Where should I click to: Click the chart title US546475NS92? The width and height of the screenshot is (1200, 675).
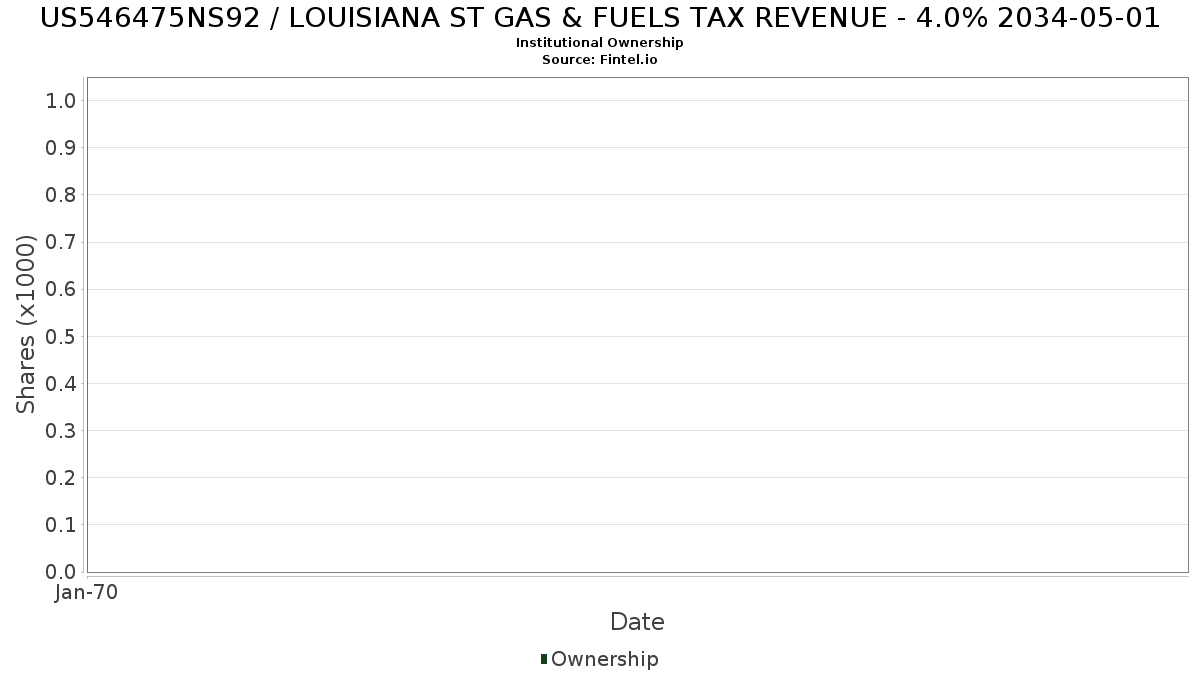pyautogui.click(x=600, y=17)
